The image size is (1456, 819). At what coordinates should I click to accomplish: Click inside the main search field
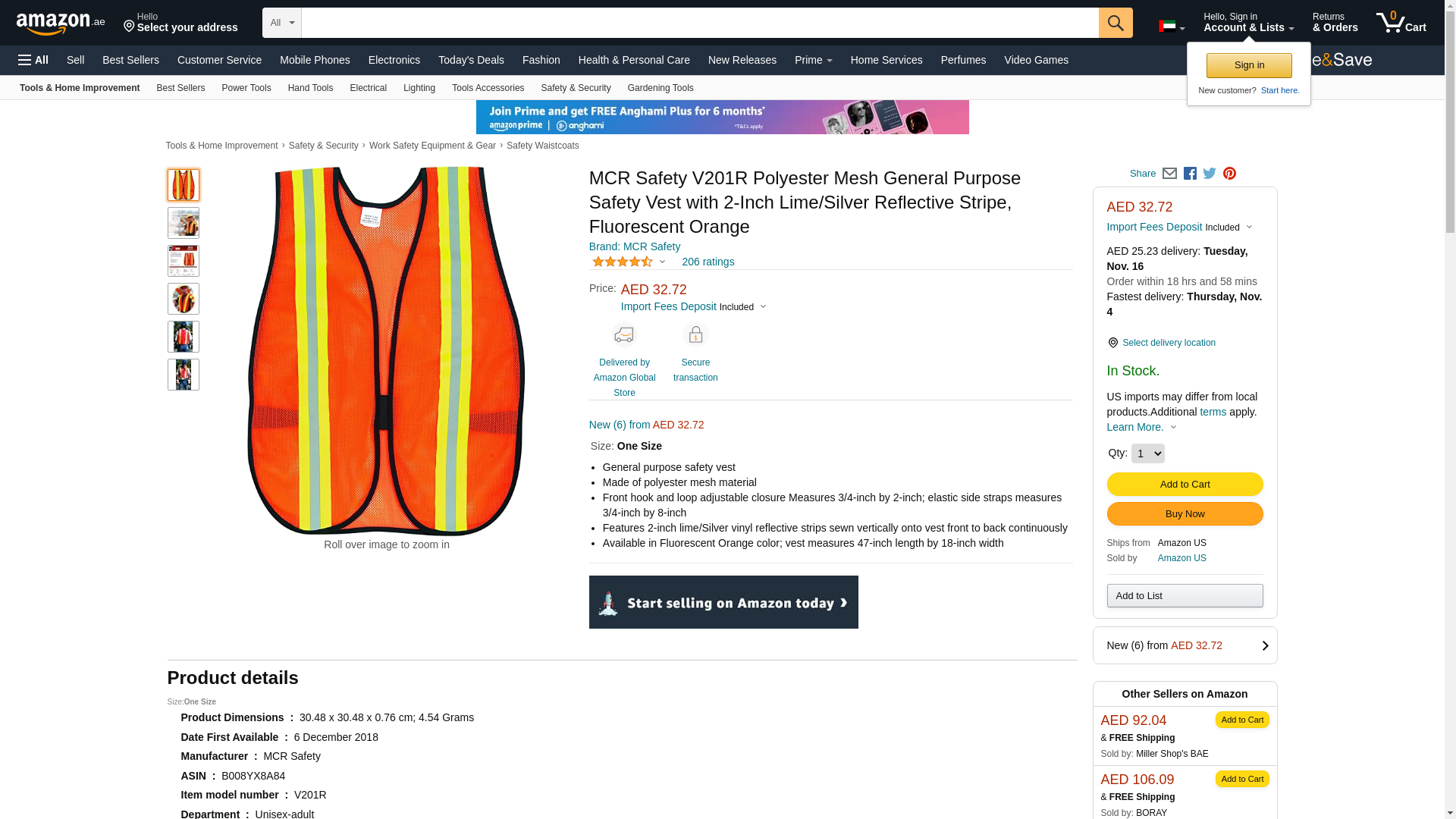pos(699,23)
